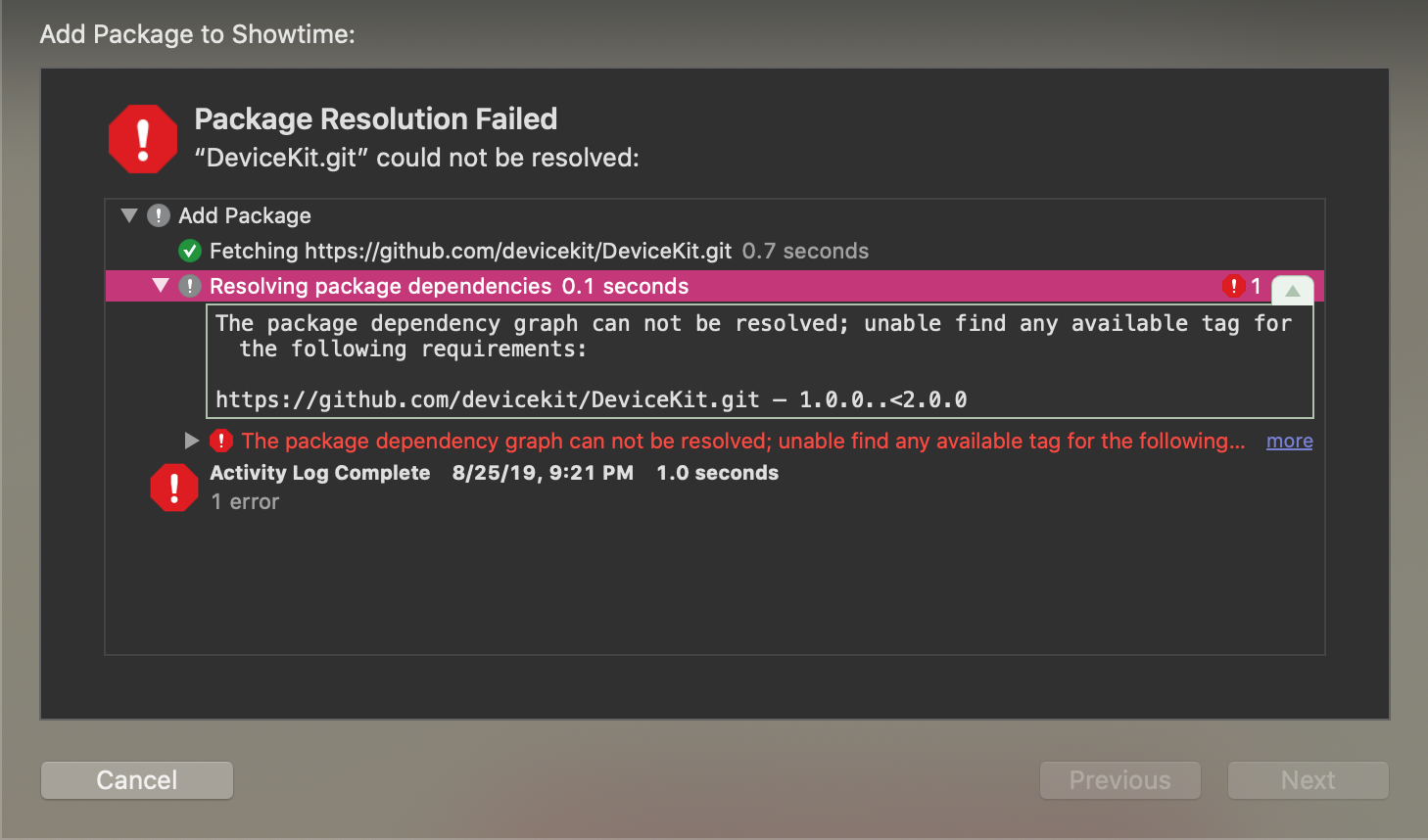Expand the truncated dependency graph error entry
The width and height of the screenshot is (1428, 840).
pos(192,441)
